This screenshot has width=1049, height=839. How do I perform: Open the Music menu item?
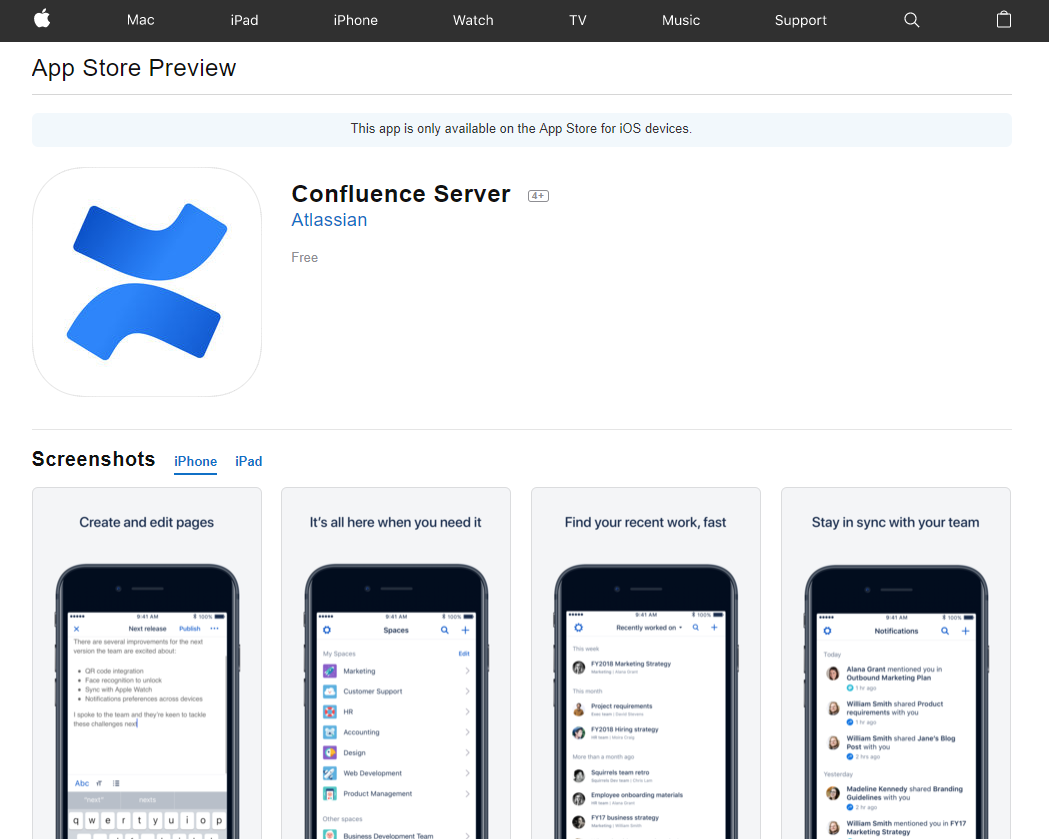pos(680,20)
